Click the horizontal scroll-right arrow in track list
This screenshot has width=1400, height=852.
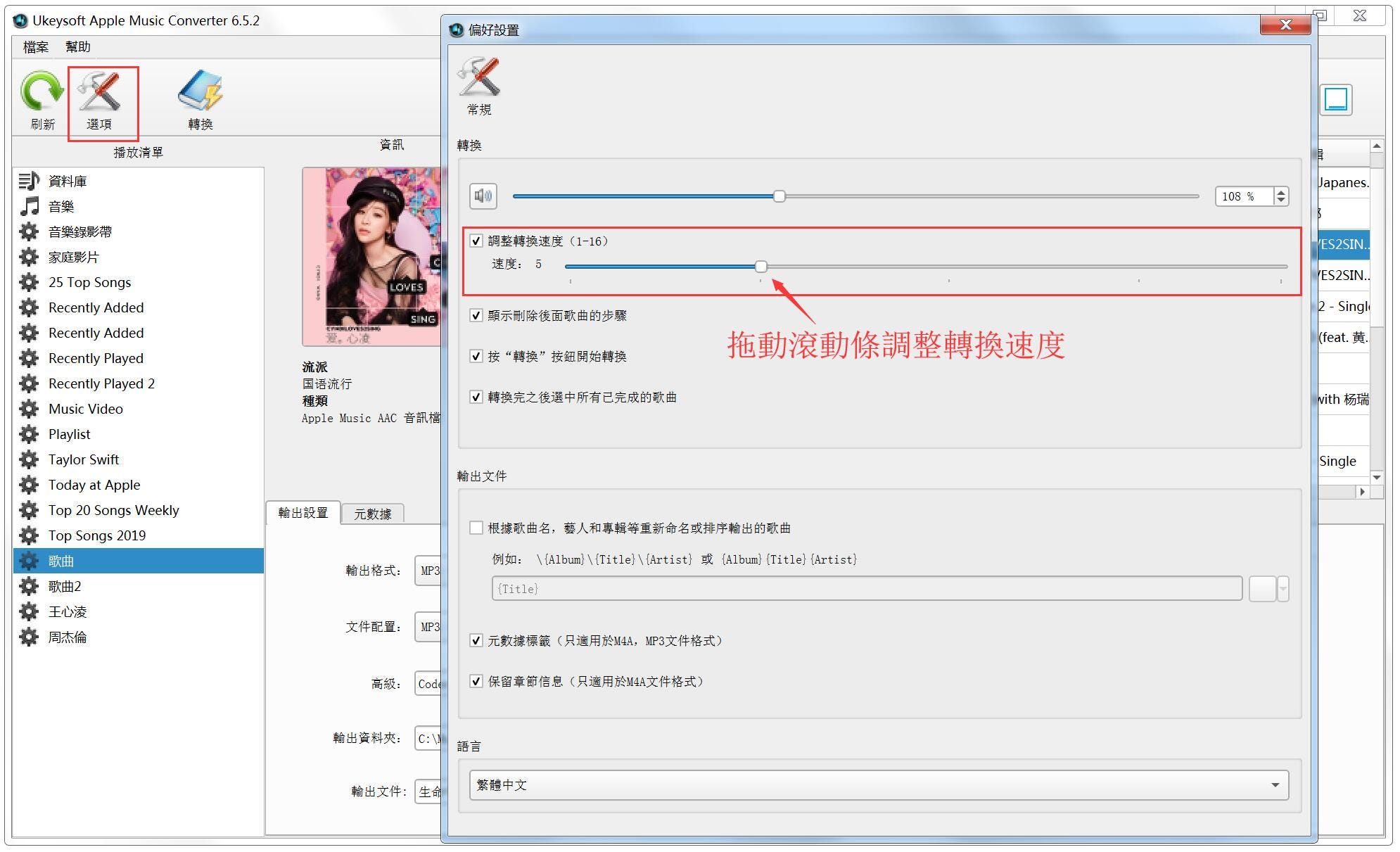[x=1363, y=492]
